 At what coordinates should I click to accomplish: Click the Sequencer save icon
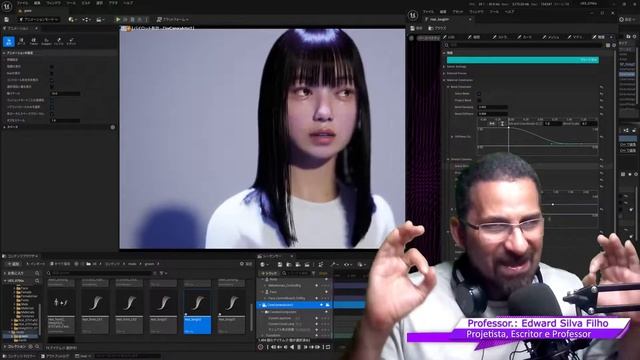pyautogui.click(x=280, y=265)
